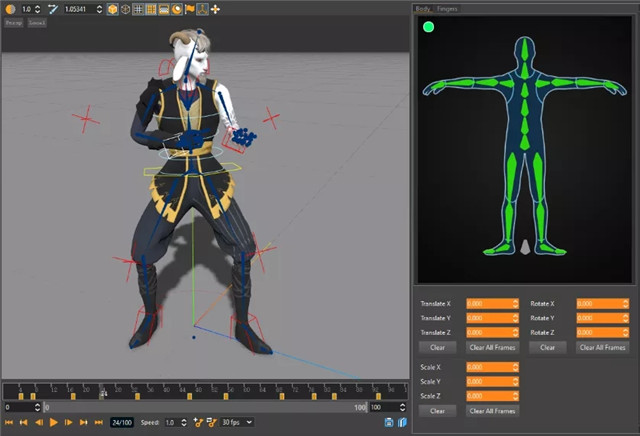Click the solid cube shading icon
Viewport: 640px width, 436px height.
pyautogui.click(x=113, y=9)
